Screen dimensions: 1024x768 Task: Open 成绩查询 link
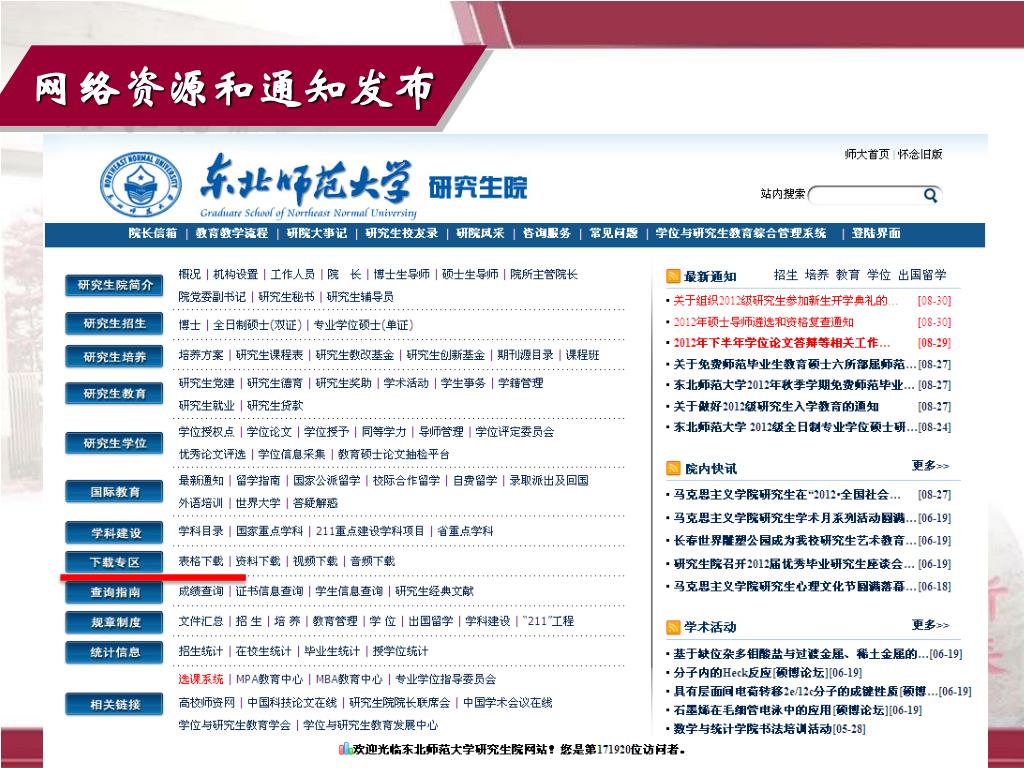pyautogui.click(x=201, y=591)
